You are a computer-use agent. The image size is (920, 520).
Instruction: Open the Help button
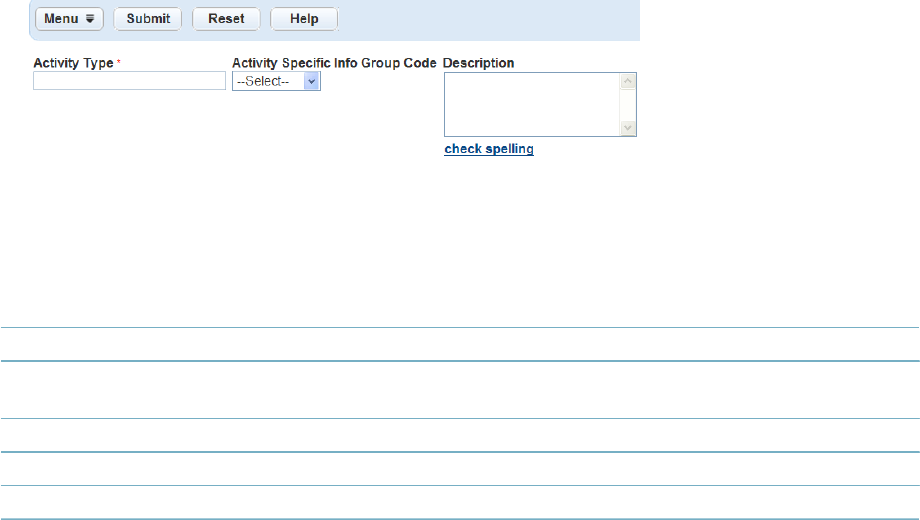coord(304,19)
